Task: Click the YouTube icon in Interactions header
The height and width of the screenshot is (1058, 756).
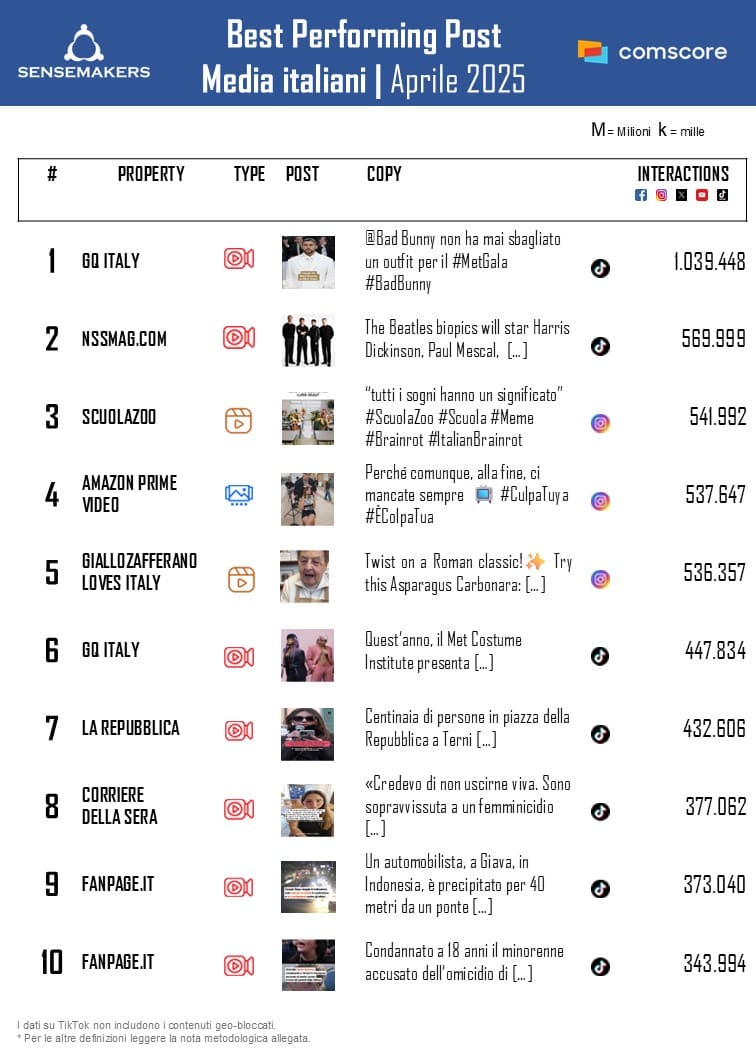Action: pos(702,195)
